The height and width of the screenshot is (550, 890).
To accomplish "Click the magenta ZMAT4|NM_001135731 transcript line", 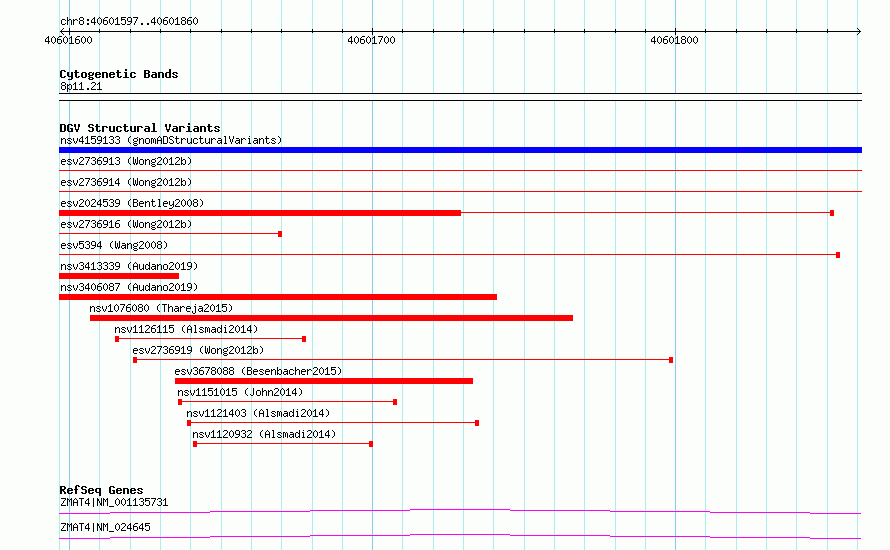I will tap(460, 511).
